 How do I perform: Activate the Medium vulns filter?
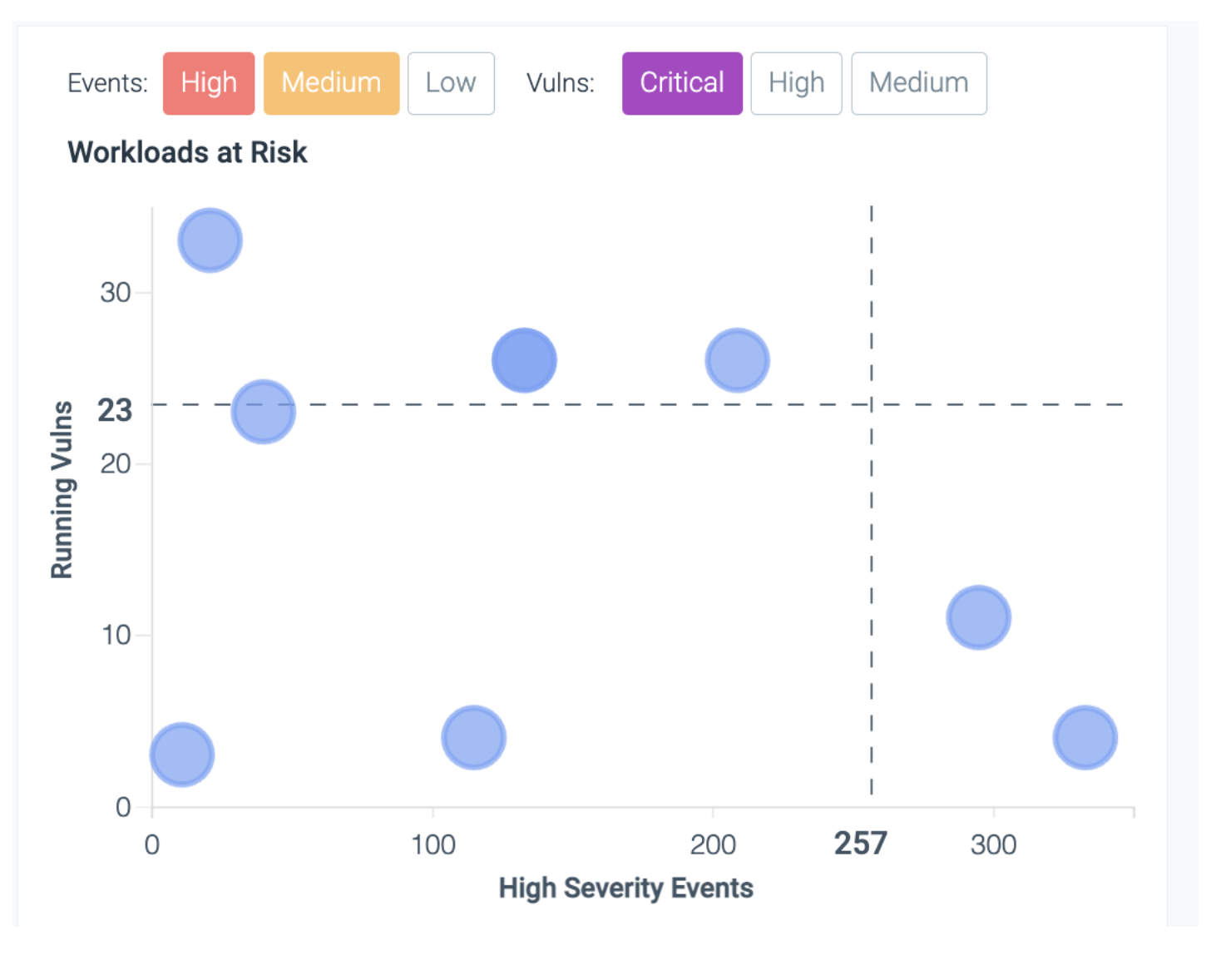tap(917, 82)
